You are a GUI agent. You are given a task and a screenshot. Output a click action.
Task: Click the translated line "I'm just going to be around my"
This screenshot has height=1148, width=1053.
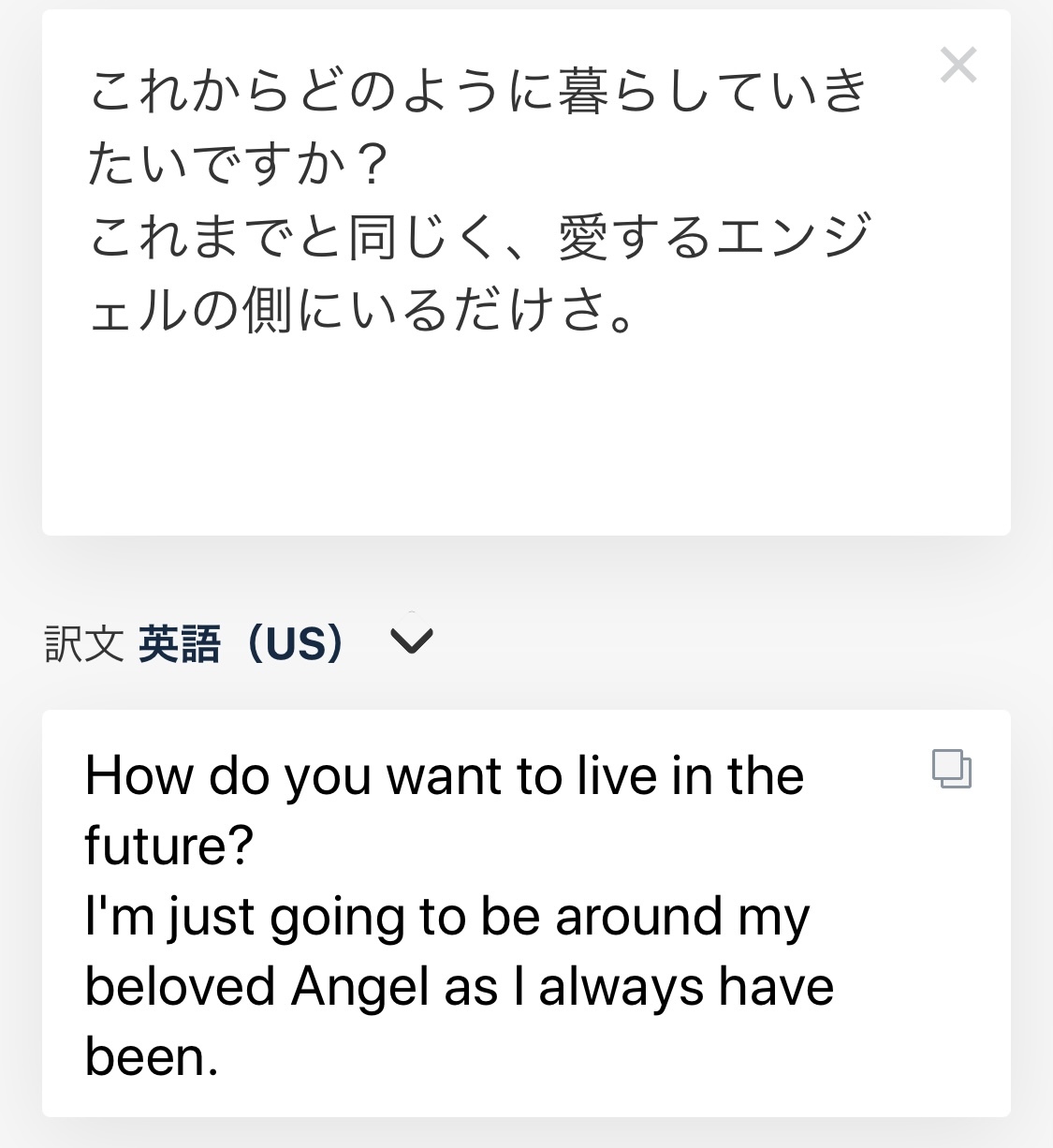pyautogui.click(x=446, y=917)
